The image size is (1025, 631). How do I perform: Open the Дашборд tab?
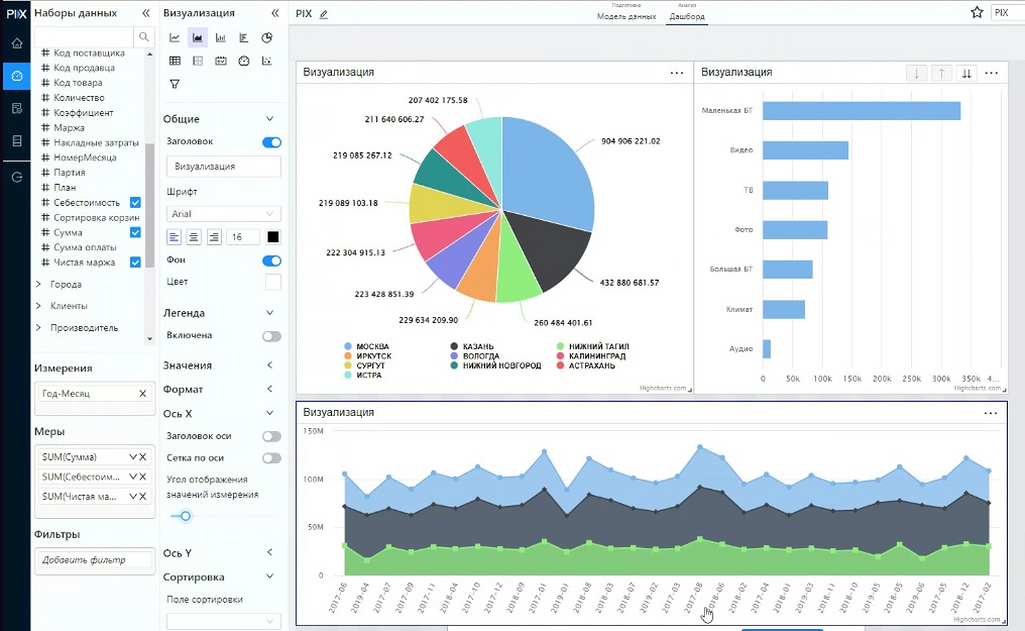687,17
